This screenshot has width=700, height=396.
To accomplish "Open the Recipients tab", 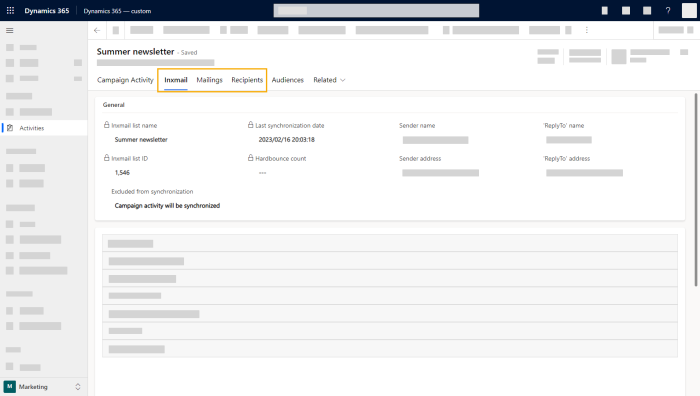I will tap(247, 80).
